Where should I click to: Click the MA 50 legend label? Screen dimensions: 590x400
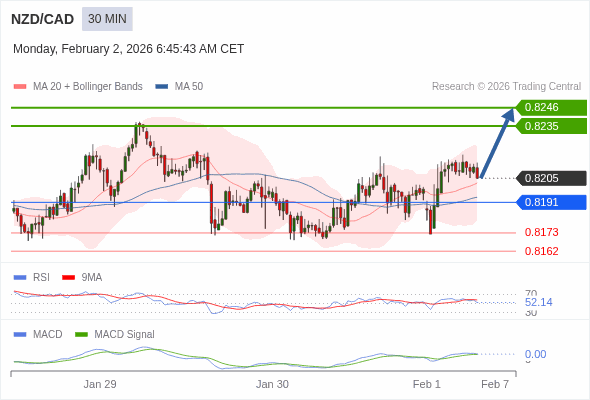[x=189, y=87]
